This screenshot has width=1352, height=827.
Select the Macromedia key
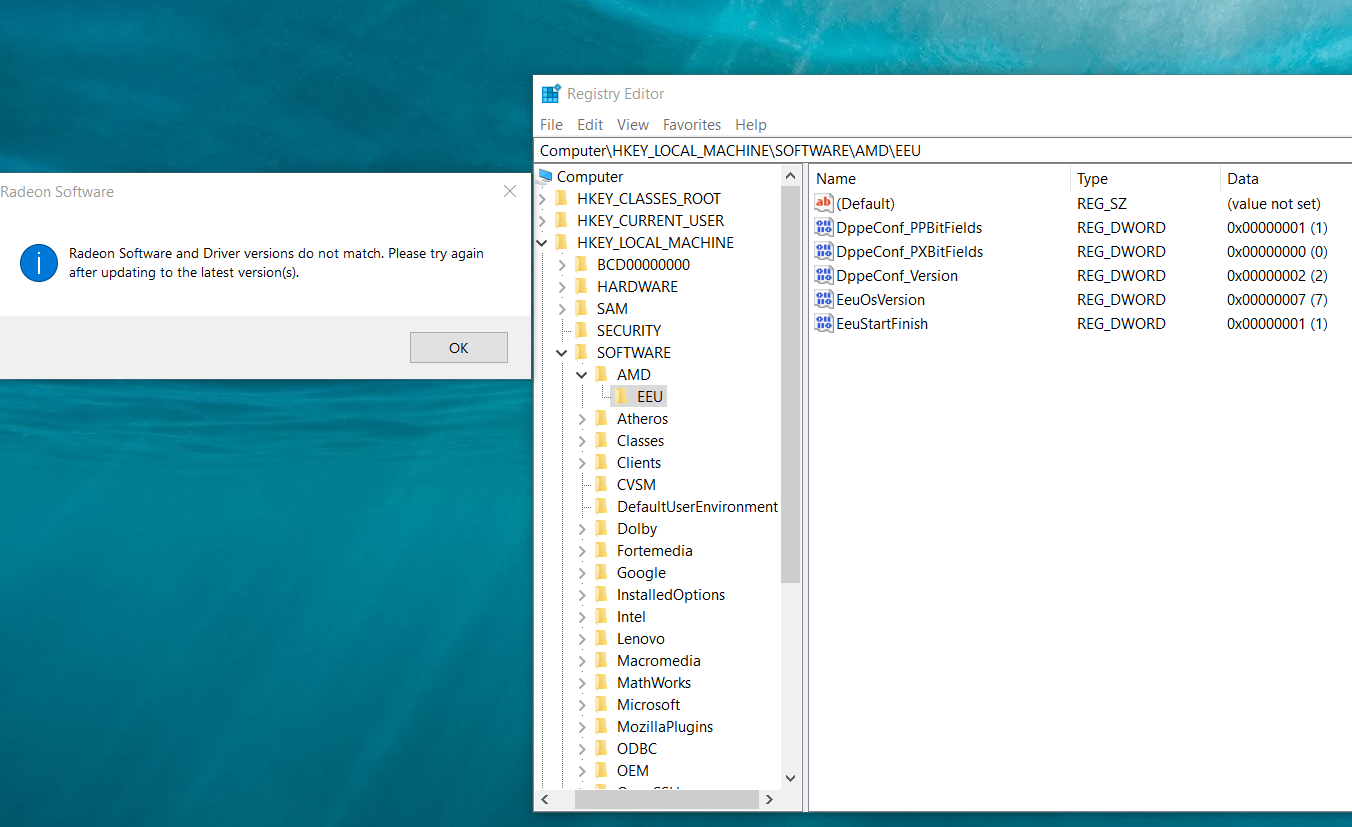tap(658, 660)
